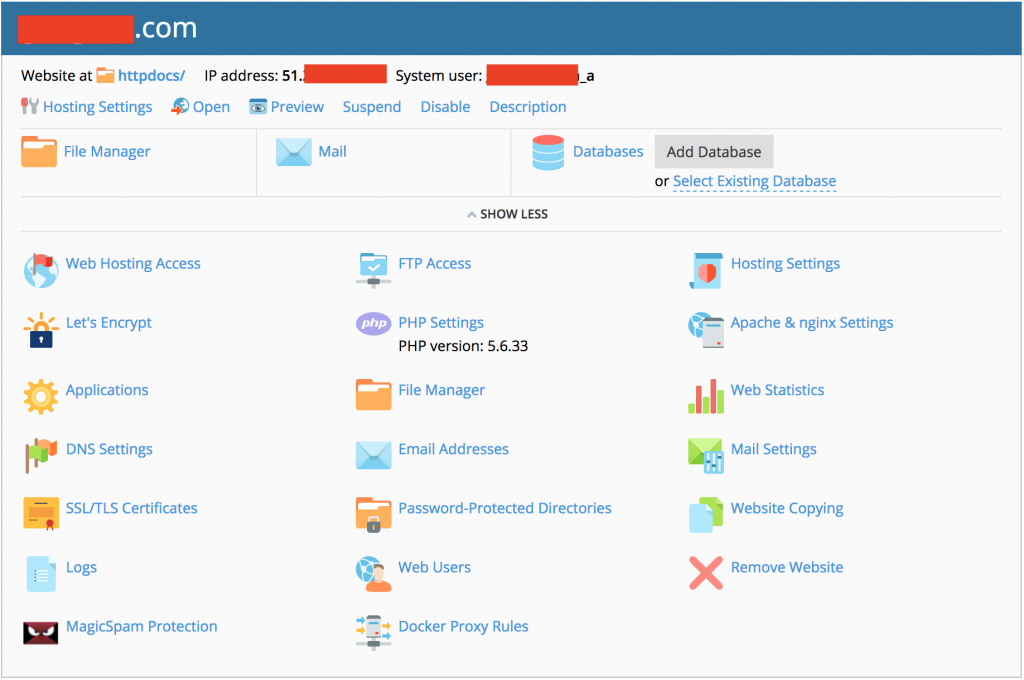This screenshot has height=680, width=1024.
Task: Collapse the section with Show Less
Action: click(x=507, y=214)
